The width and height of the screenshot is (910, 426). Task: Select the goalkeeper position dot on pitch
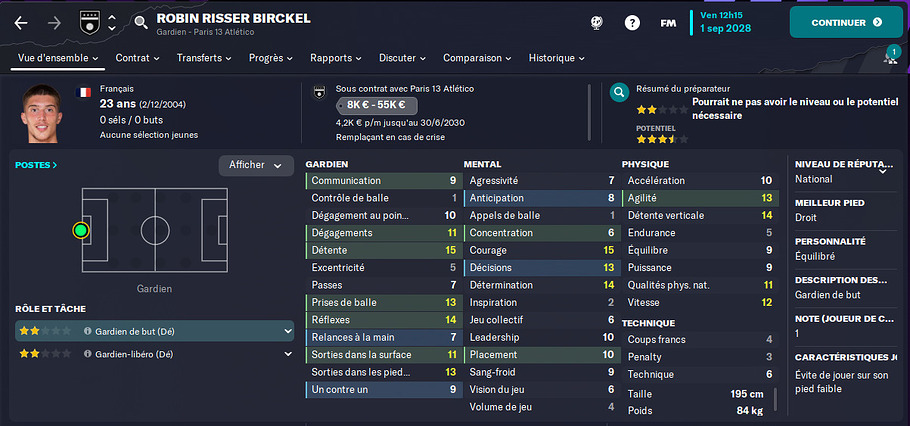click(x=81, y=230)
